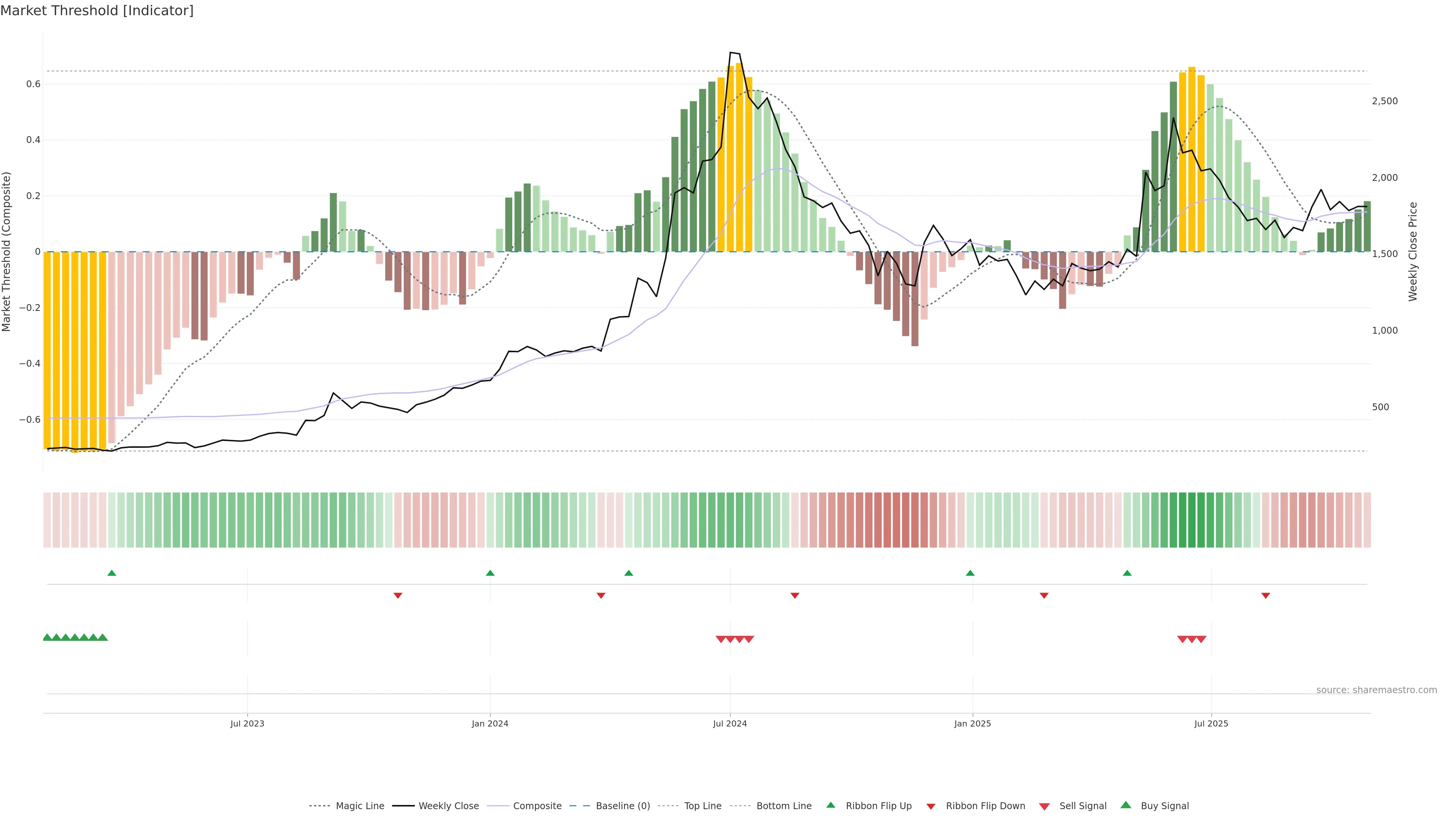Toggle the Top Line legend entry

coord(703,806)
